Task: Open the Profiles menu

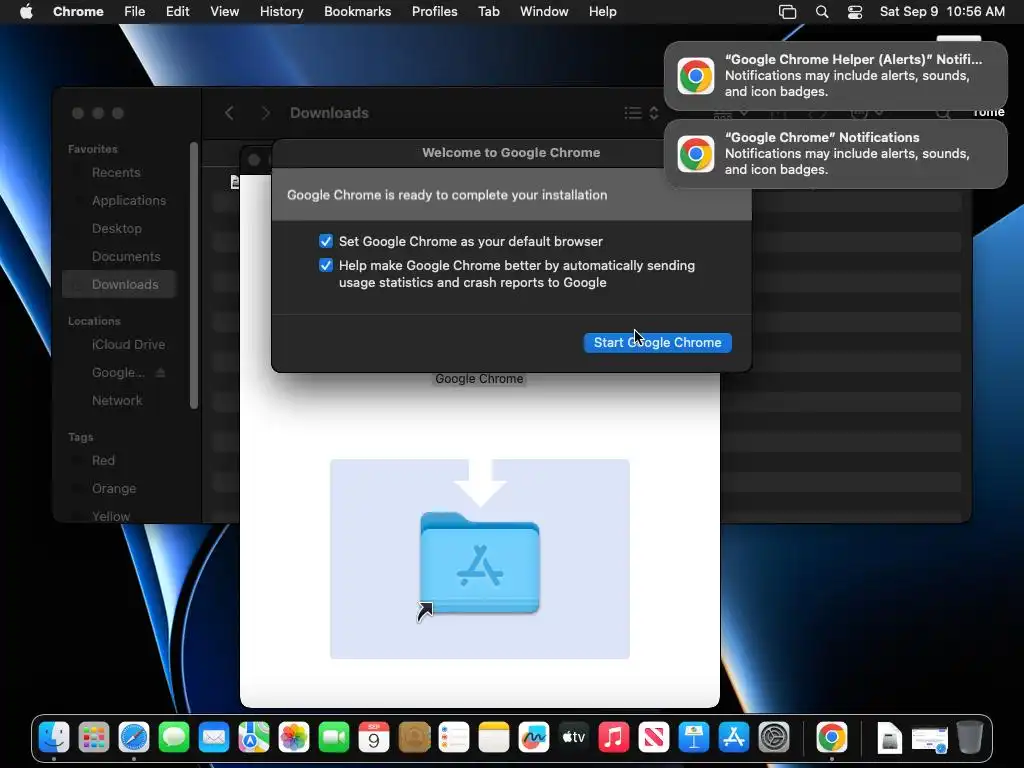Action: coord(434,12)
